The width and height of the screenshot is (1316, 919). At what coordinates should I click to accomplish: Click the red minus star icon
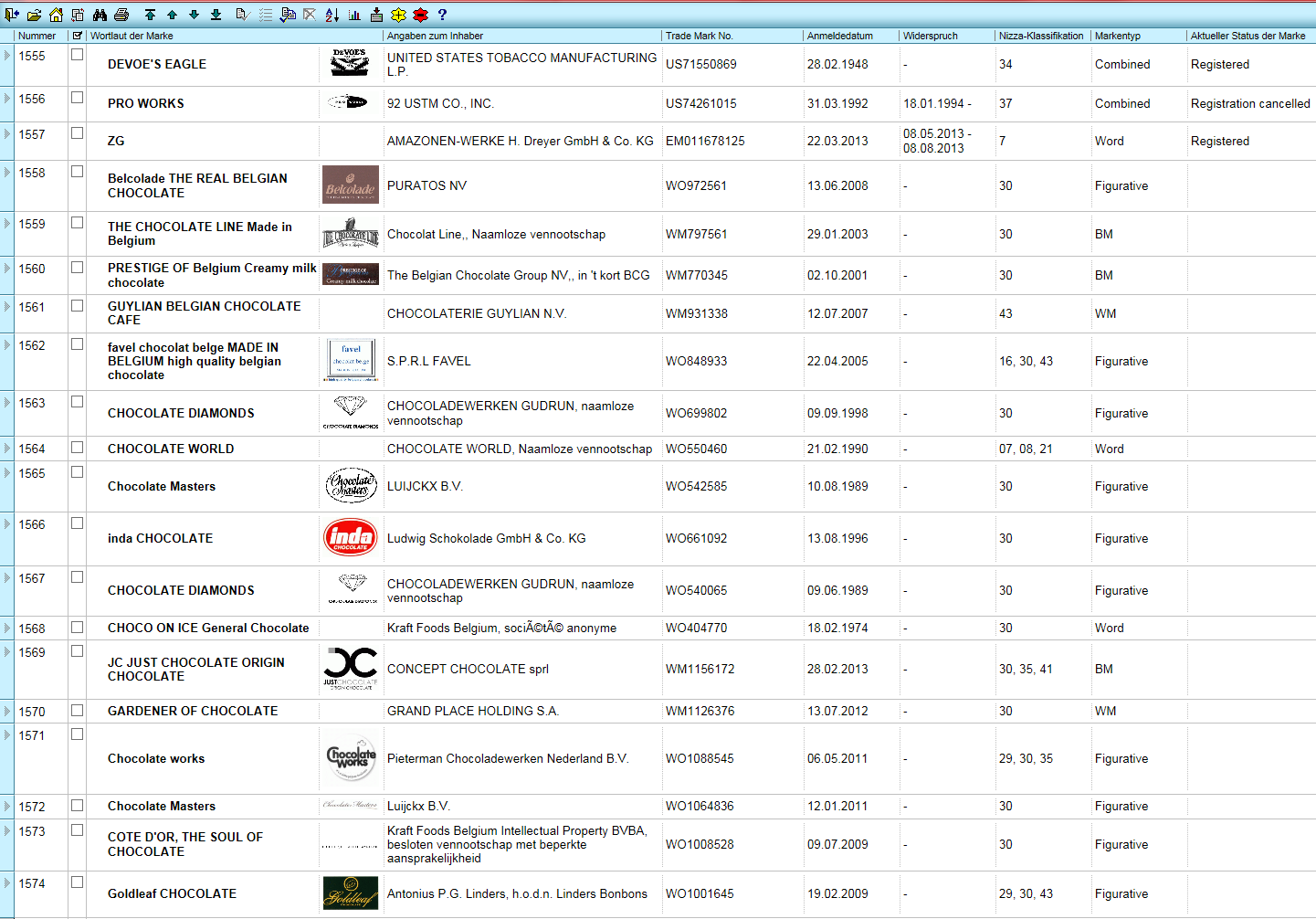[x=420, y=15]
